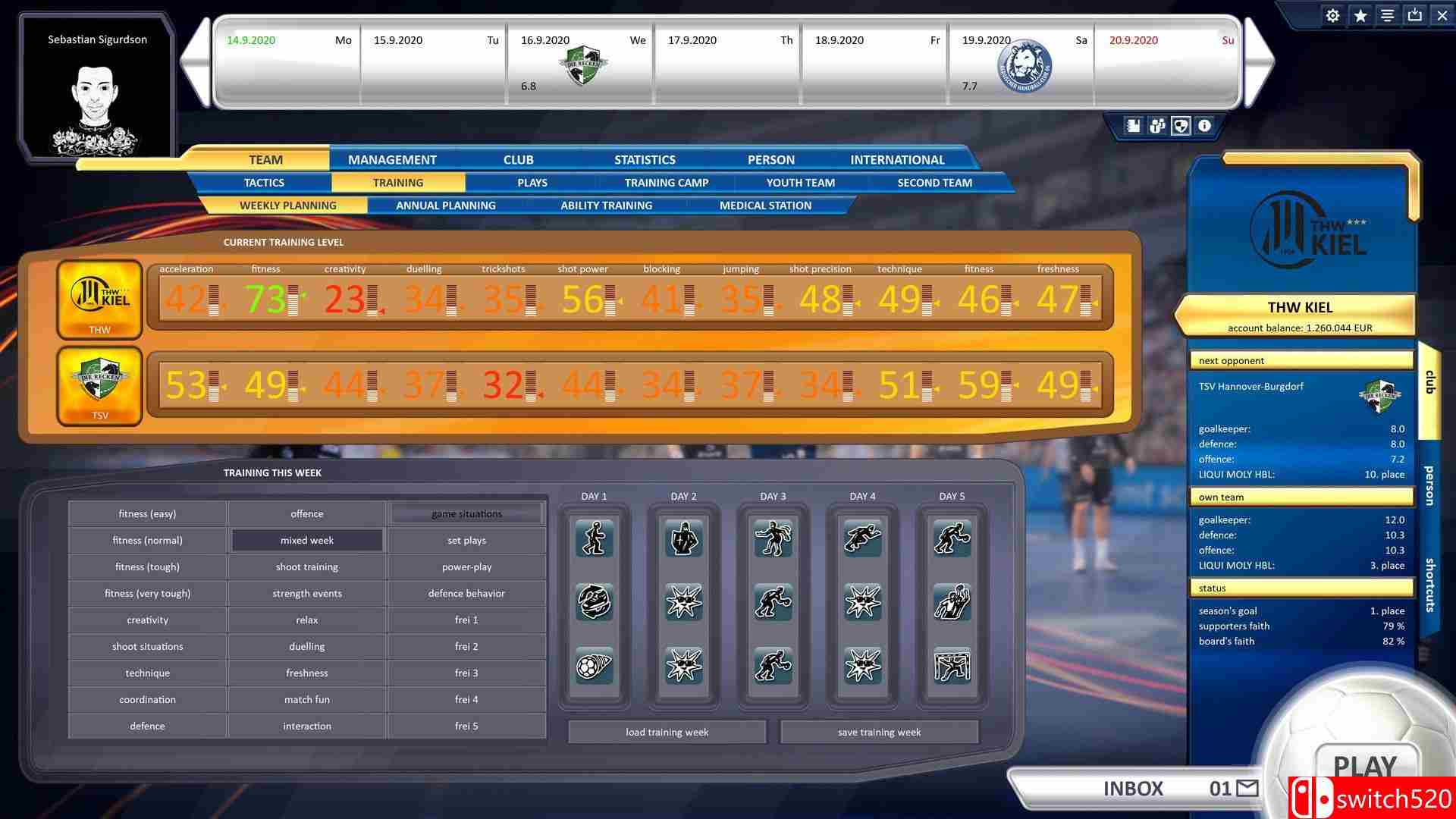The width and height of the screenshot is (1456, 819).
Task: Open the info icon near the date bar
Action: [1204, 127]
